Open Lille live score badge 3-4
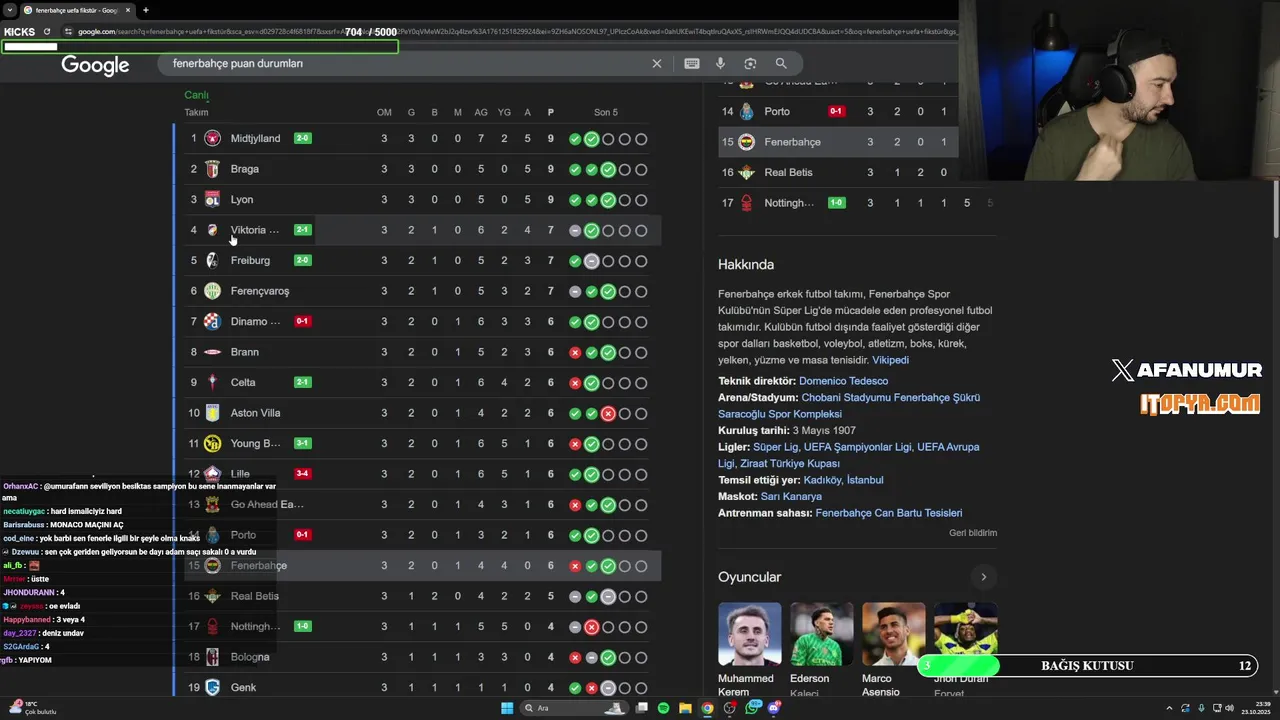This screenshot has width=1280, height=720. click(x=303, y=474)
